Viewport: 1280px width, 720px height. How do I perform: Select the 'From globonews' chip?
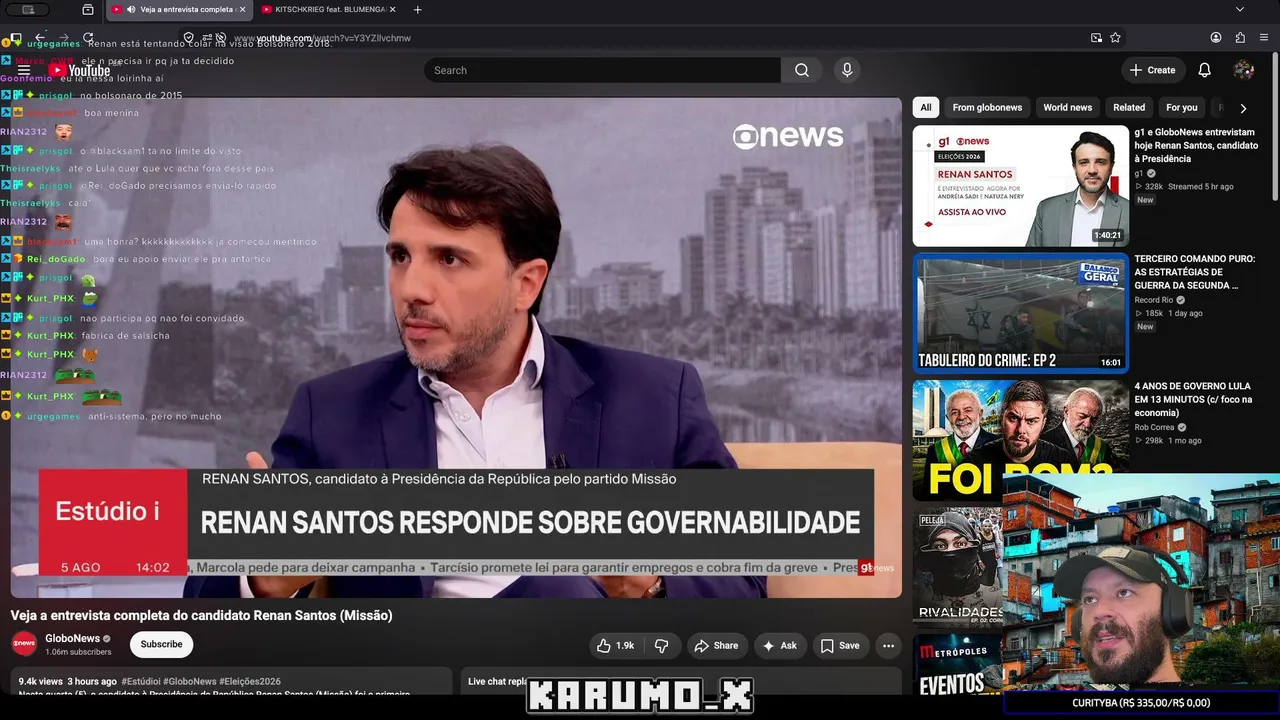click(987, 108)
